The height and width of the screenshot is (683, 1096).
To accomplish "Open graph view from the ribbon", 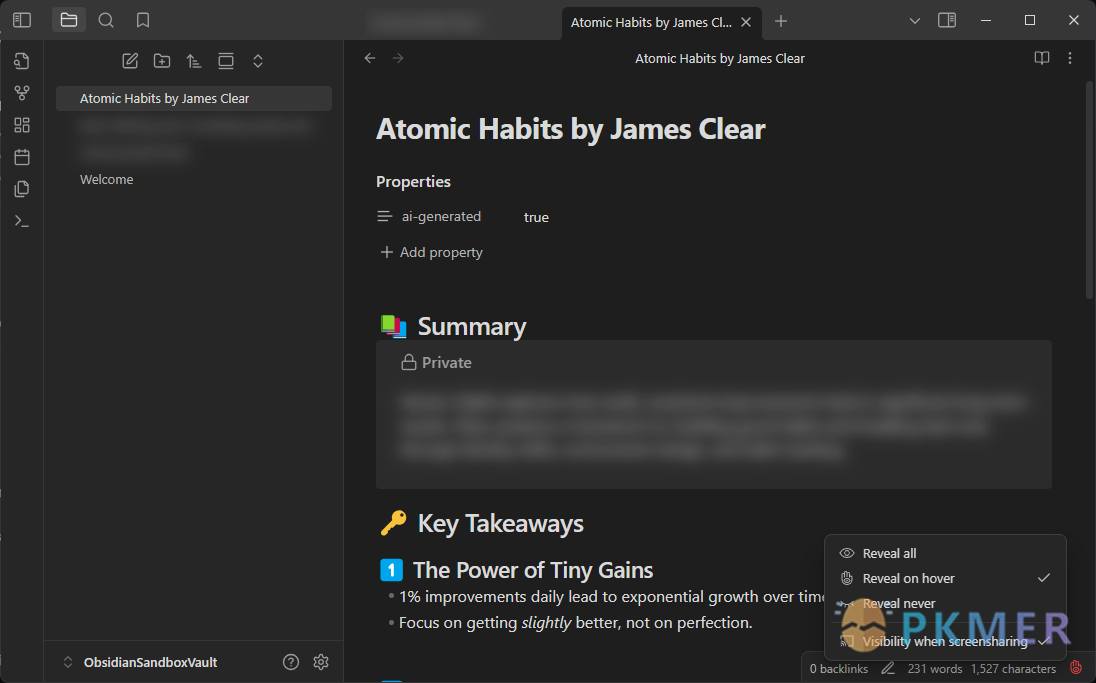I will coord(22,92).
